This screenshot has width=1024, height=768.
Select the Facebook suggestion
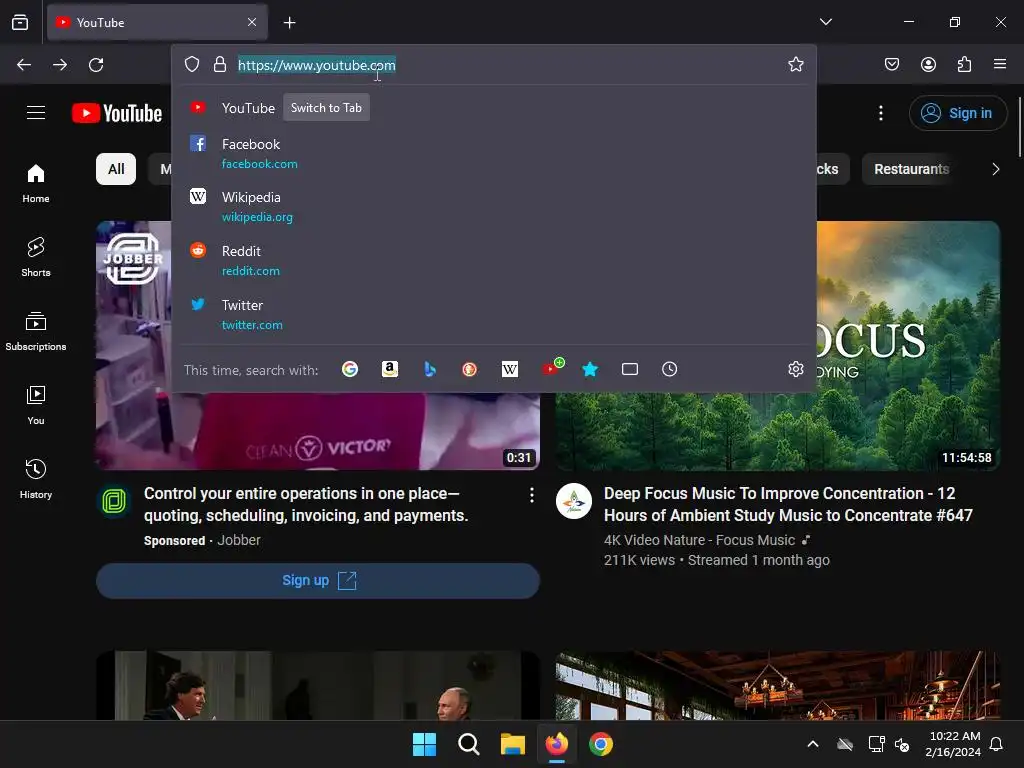coord(494,153)
